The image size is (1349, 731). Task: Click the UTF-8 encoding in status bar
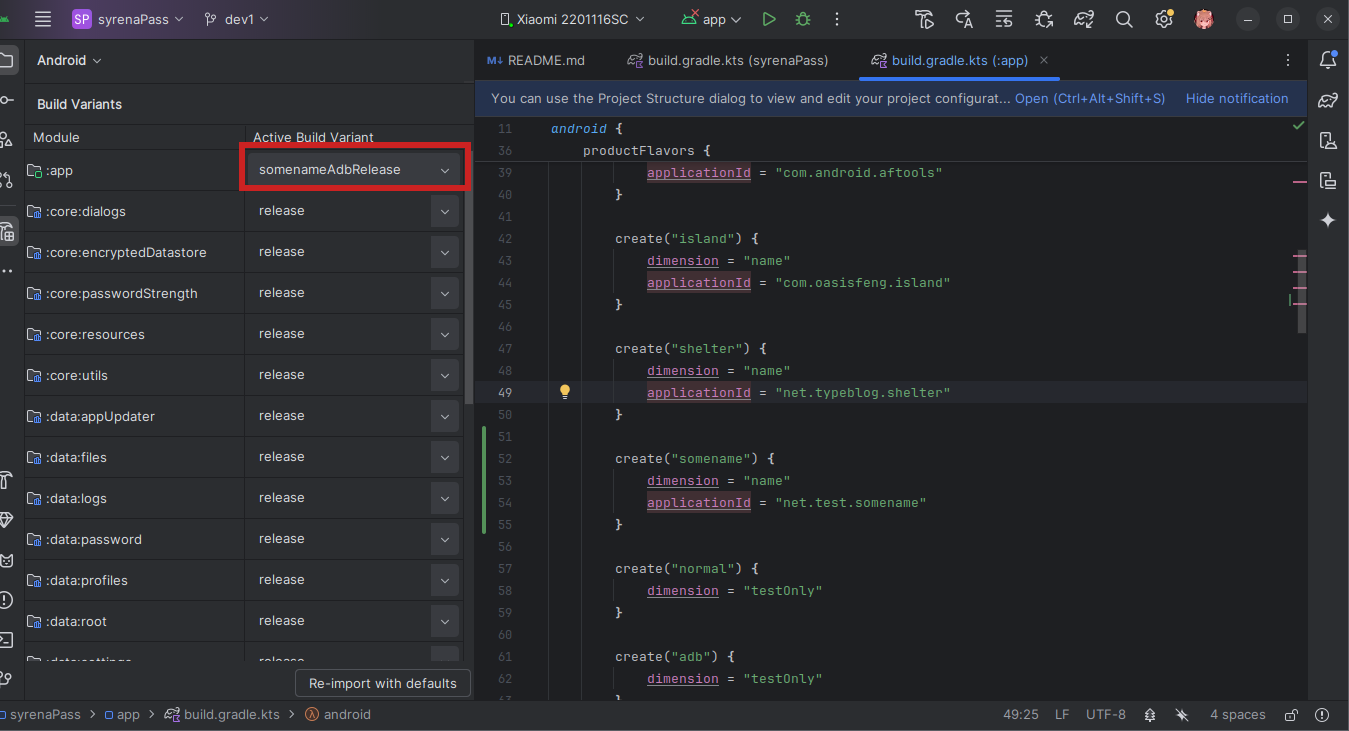(1106, 715)
